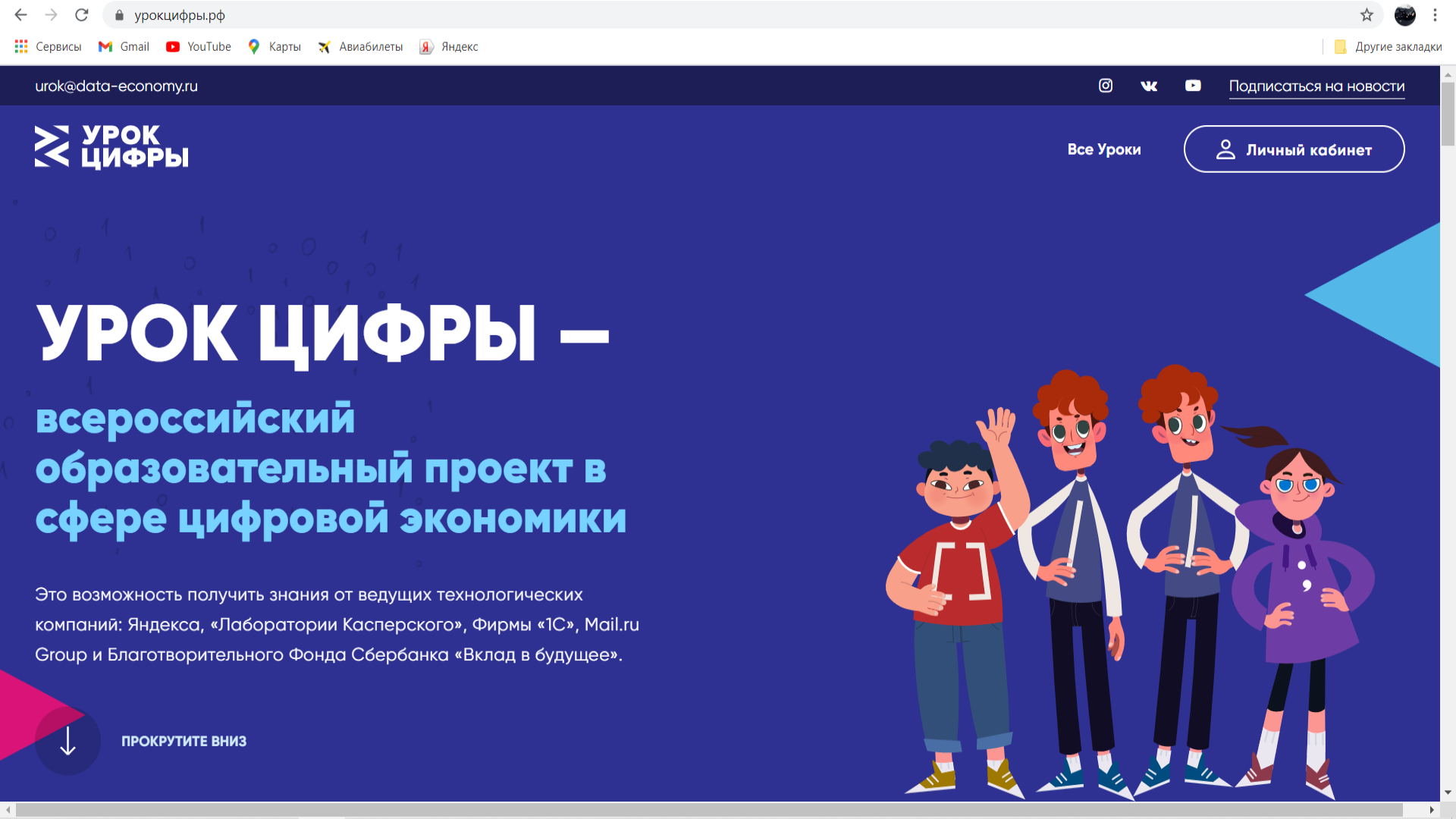The width and height of the screenshot is (1456, 819).
Task: Click Подписаться на новости link
Action: pyautogui.click(x=1316, y=86)
